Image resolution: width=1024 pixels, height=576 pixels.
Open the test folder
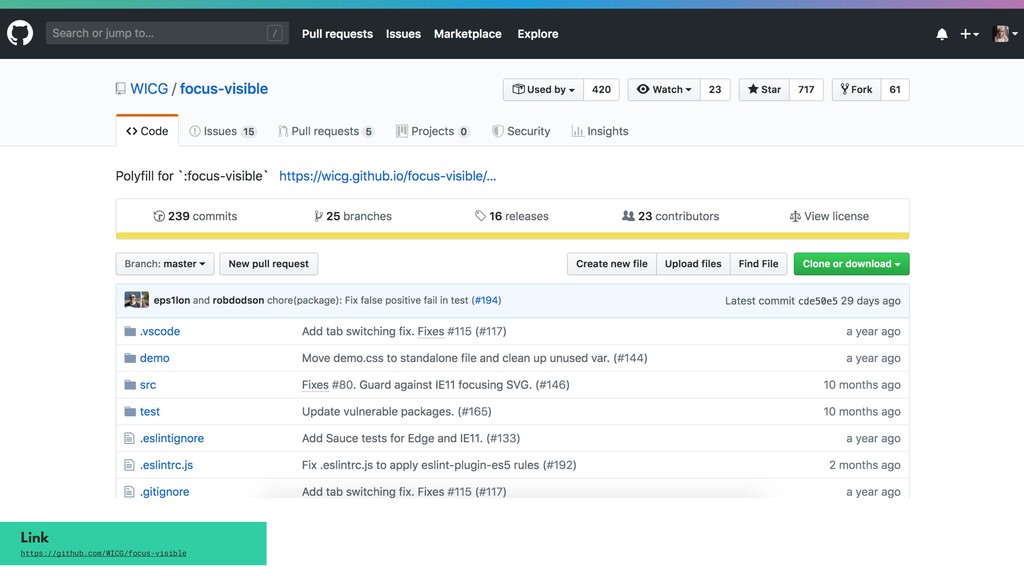(150, 411)
